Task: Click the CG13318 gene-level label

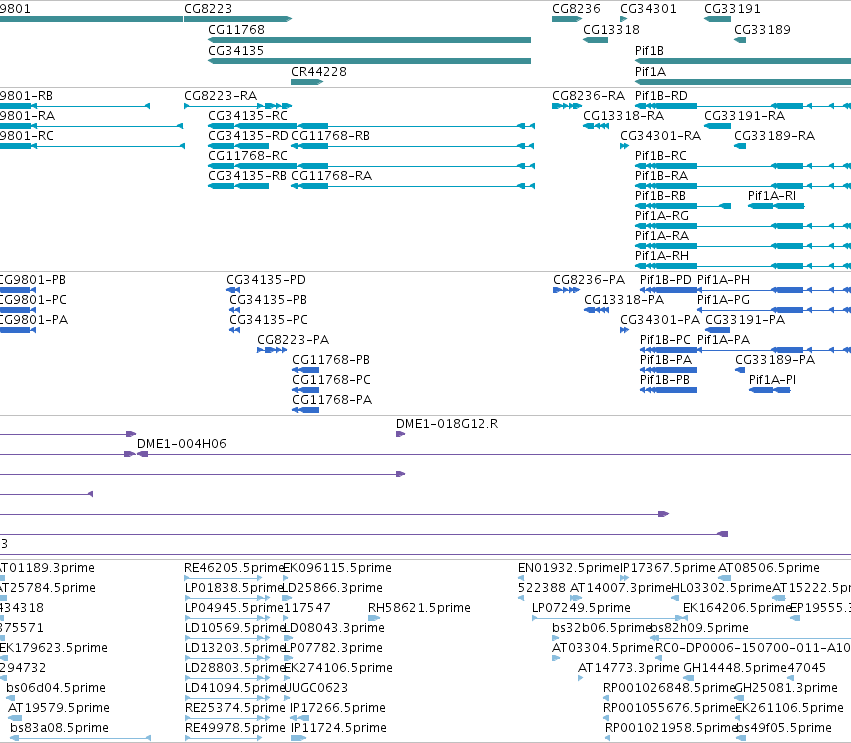Action: click(x=611, y=30)
